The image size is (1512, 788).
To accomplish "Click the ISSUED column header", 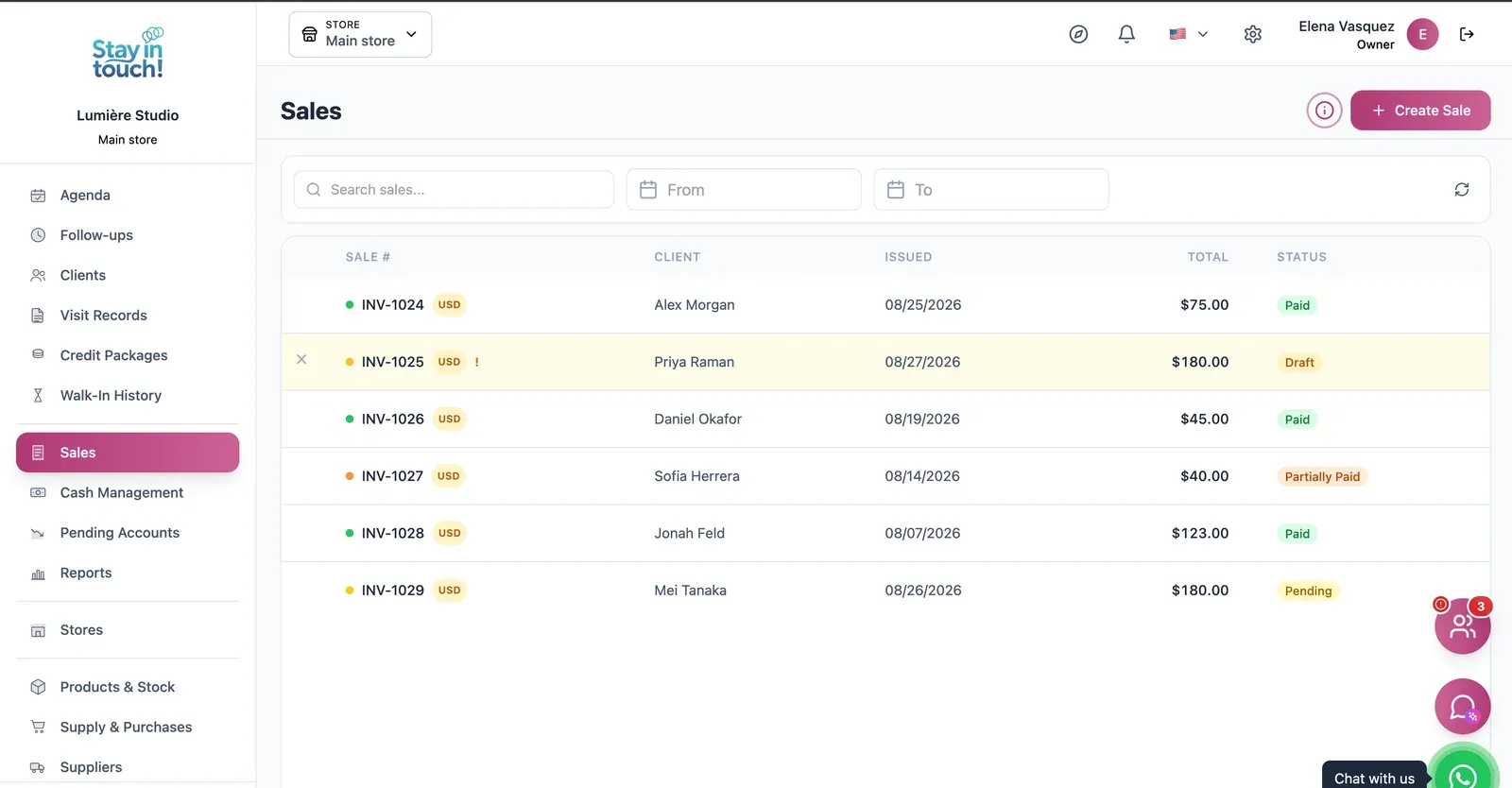I will (x=908, y=257).
